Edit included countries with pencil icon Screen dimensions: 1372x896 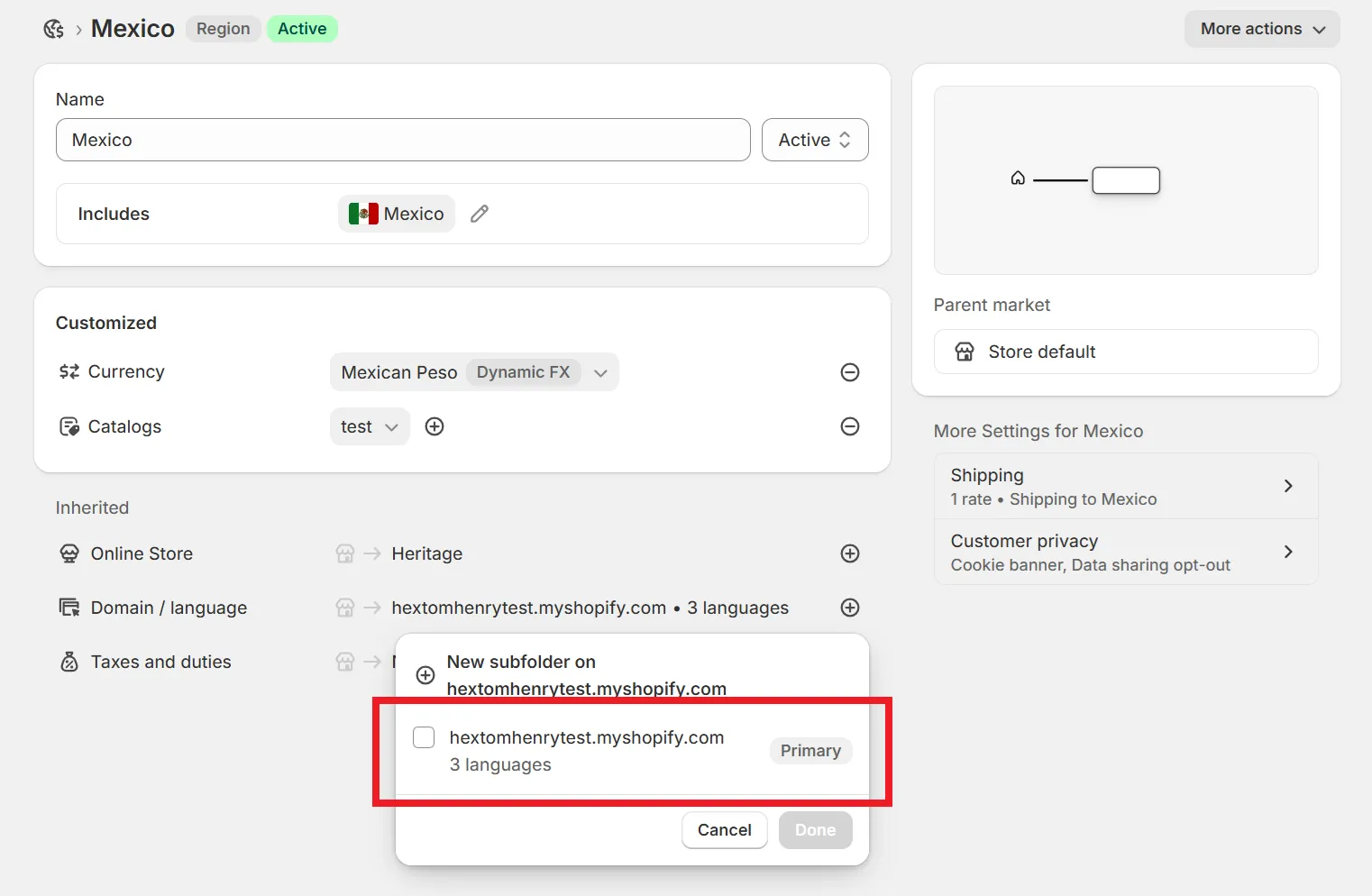(x=480, y=214)
